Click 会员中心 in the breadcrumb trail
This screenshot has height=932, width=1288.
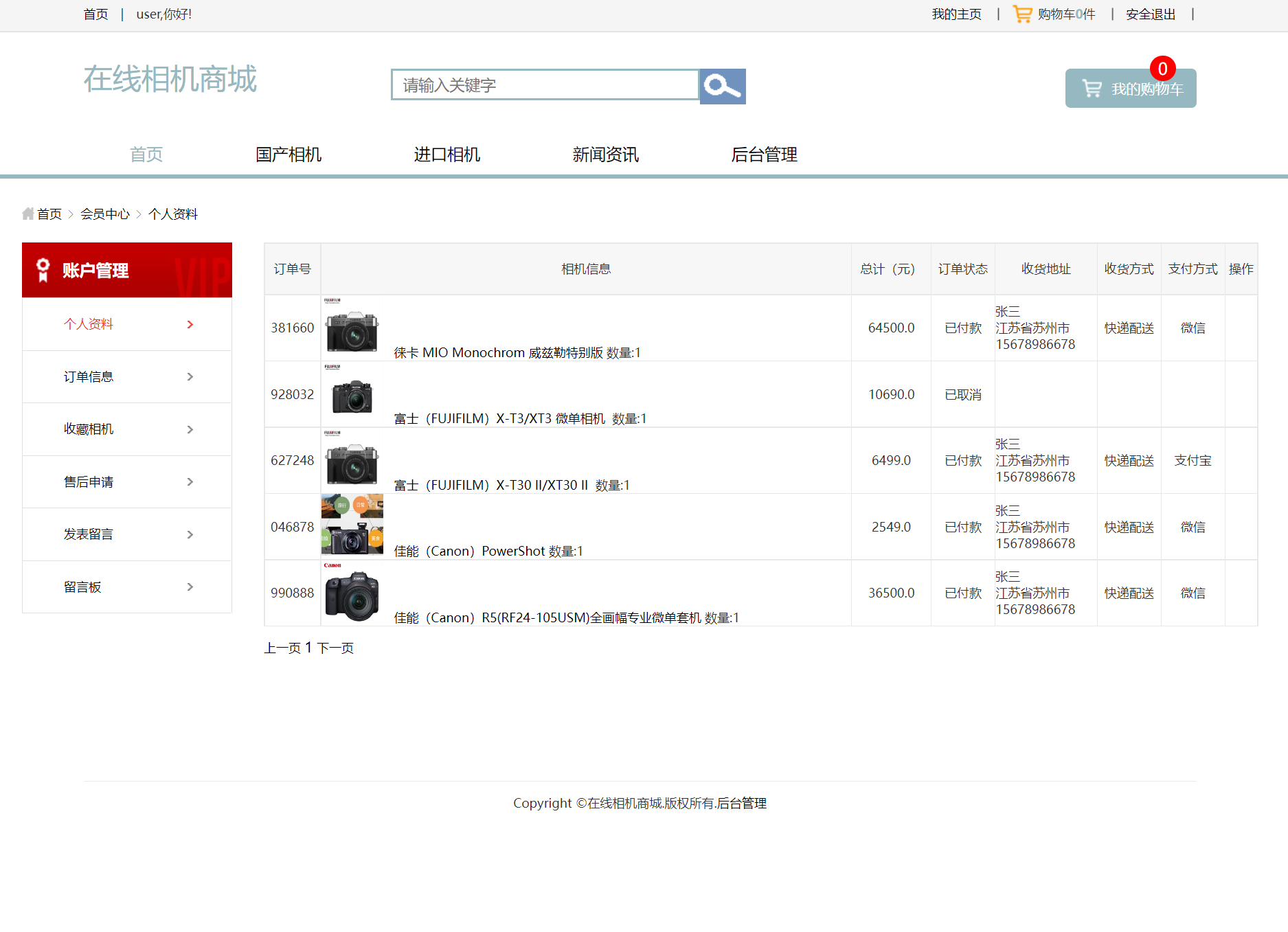(106, 214)
